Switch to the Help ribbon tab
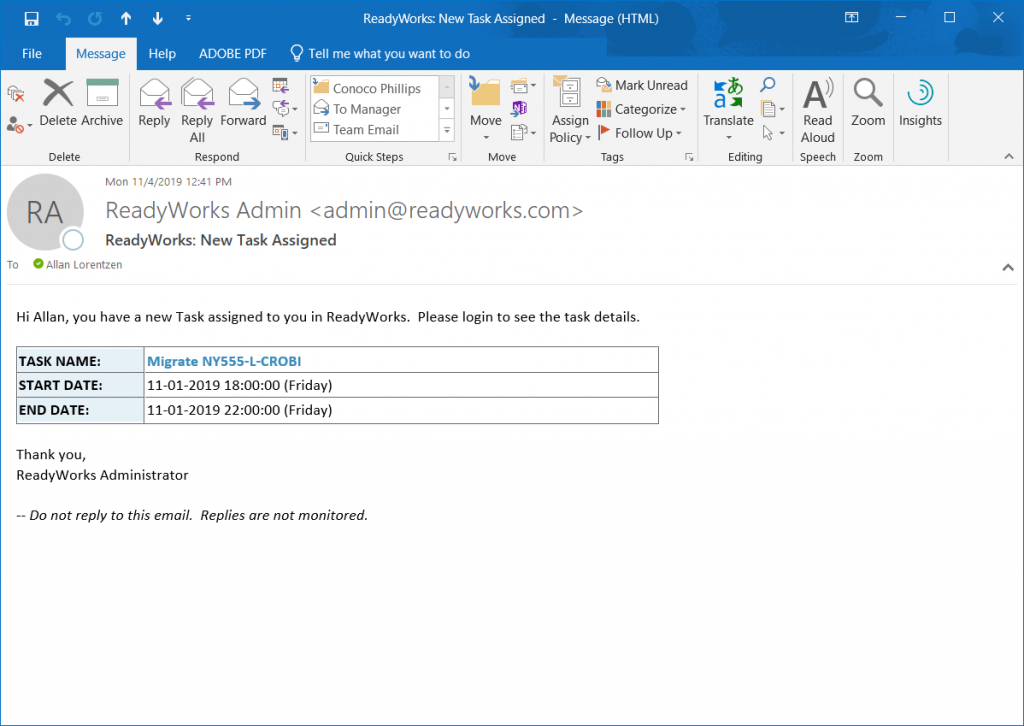Viewport: 1024px width, 726px height. pos(161,54)
